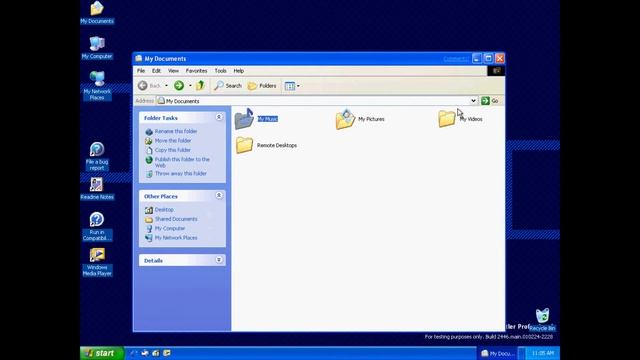640x360 pixels.
Task: Open Shared Documents in Other Places
Action: pos(176,219)
